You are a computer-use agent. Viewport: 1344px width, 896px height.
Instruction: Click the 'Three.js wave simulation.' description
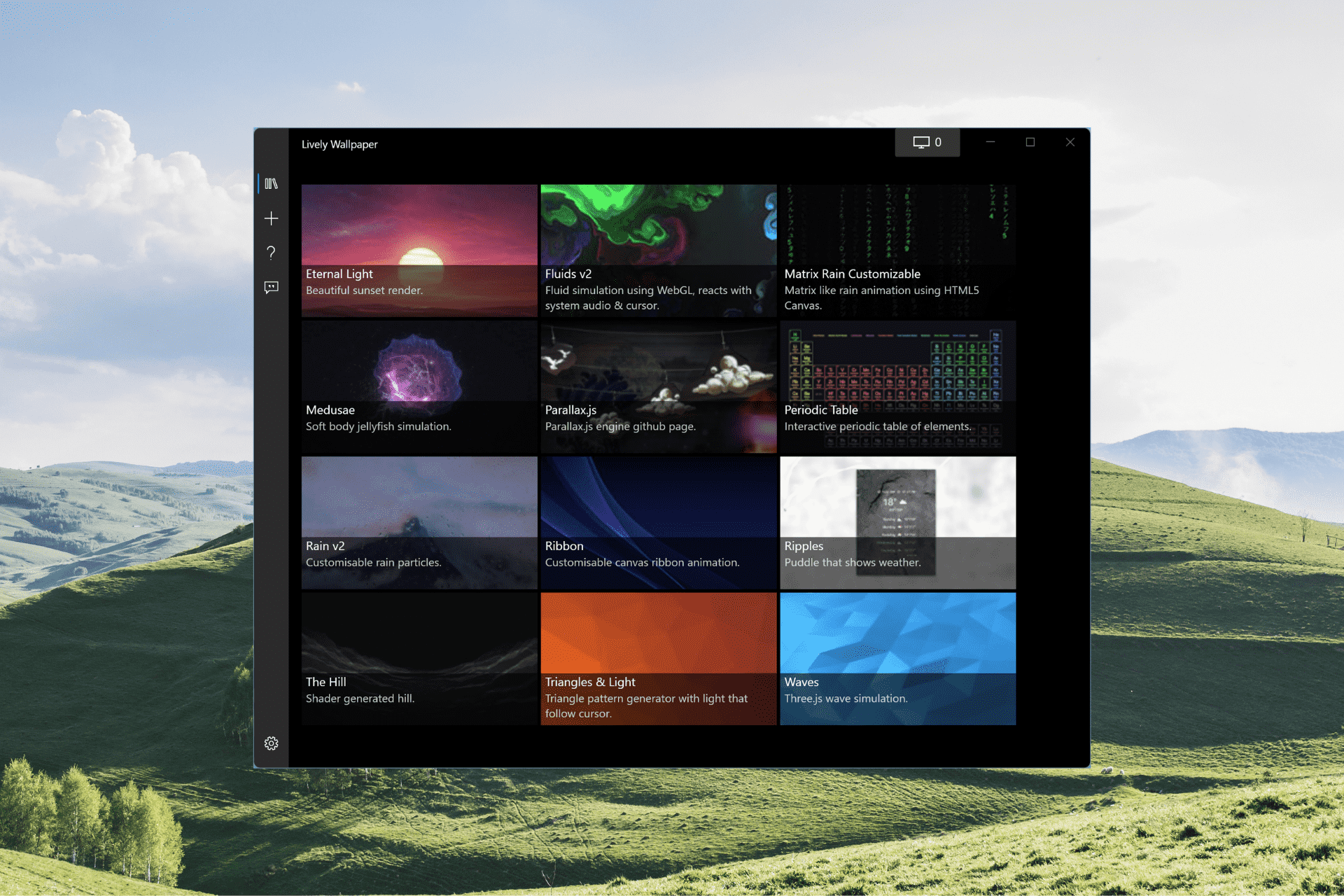pos(846,699)
